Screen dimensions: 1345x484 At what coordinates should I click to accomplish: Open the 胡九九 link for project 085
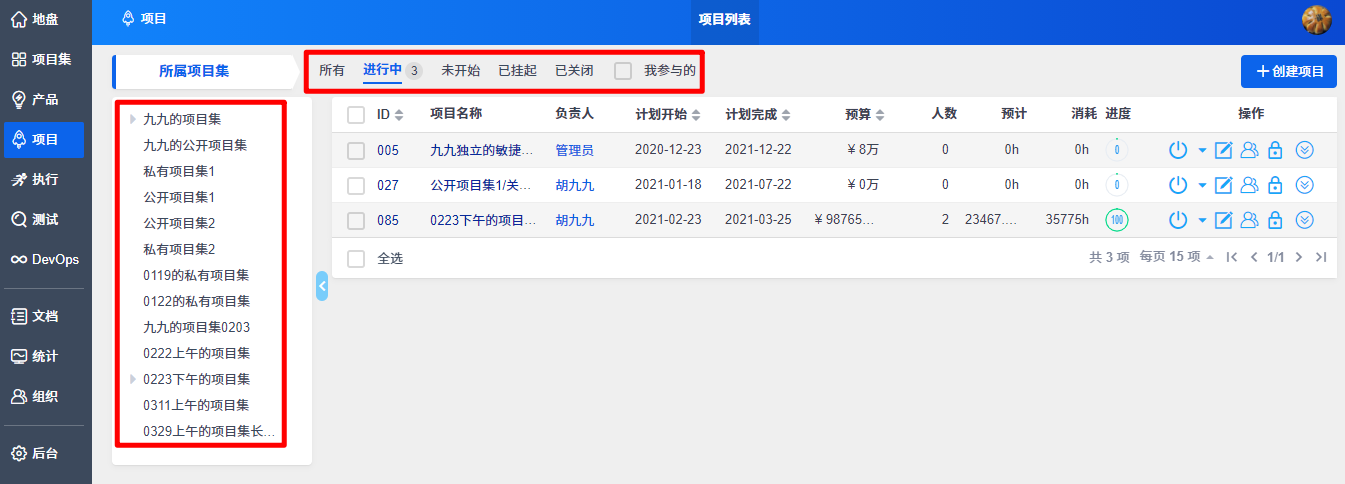click(x=574, y=220)
